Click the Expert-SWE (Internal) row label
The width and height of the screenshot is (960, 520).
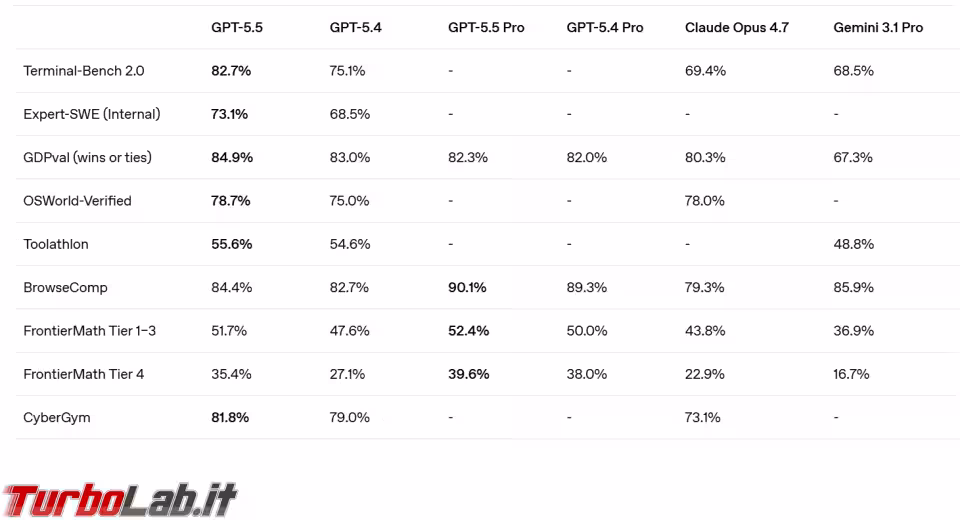[92, 114]
